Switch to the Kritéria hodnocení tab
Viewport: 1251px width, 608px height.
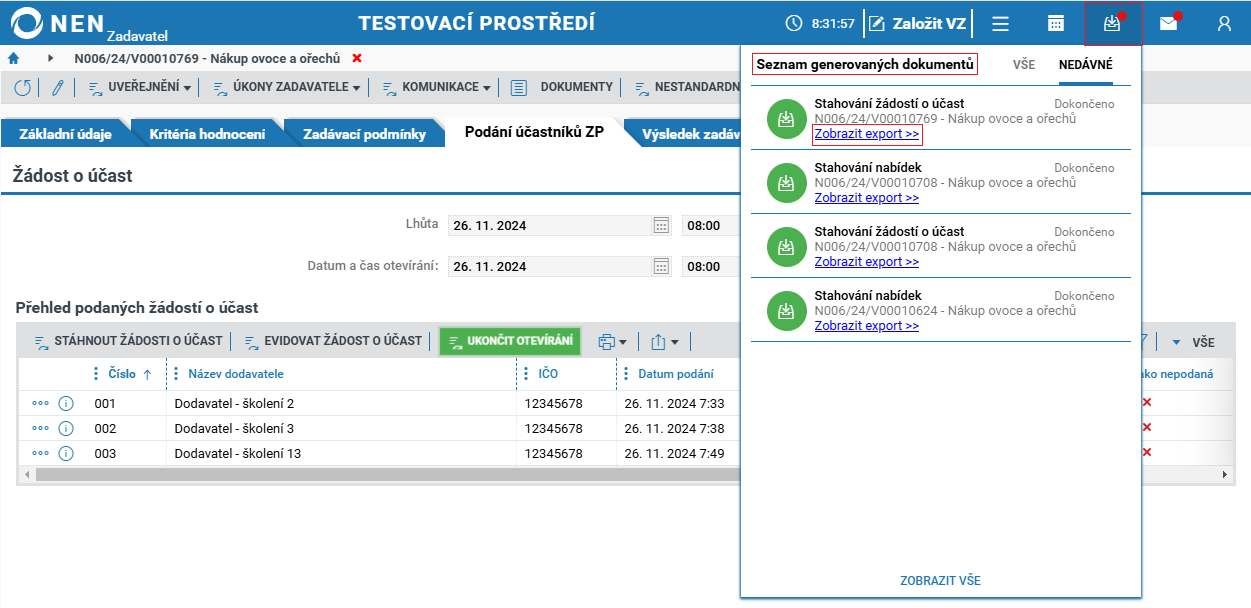point(207,133)
